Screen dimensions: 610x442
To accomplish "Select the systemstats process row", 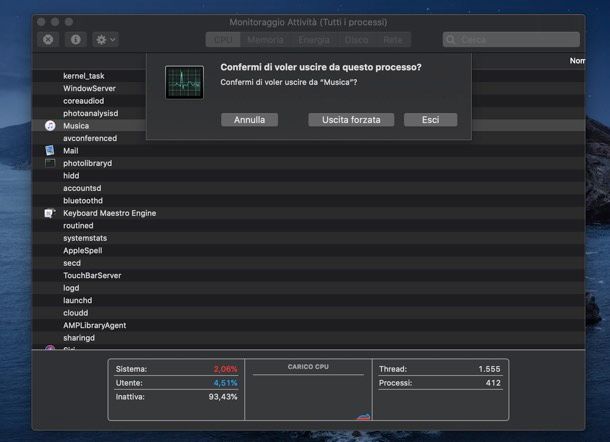I will click(308, 238).
